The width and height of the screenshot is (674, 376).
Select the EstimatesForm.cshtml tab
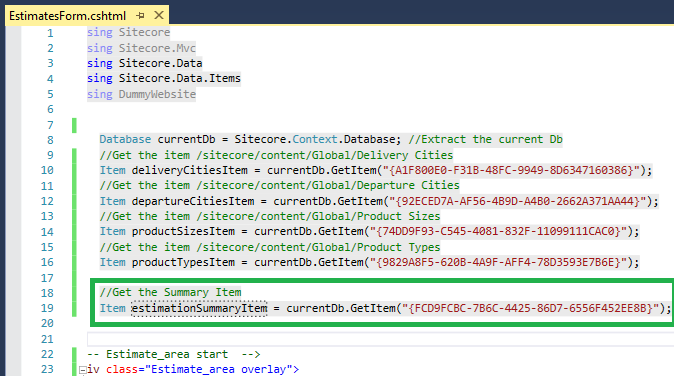click(67, 16)
